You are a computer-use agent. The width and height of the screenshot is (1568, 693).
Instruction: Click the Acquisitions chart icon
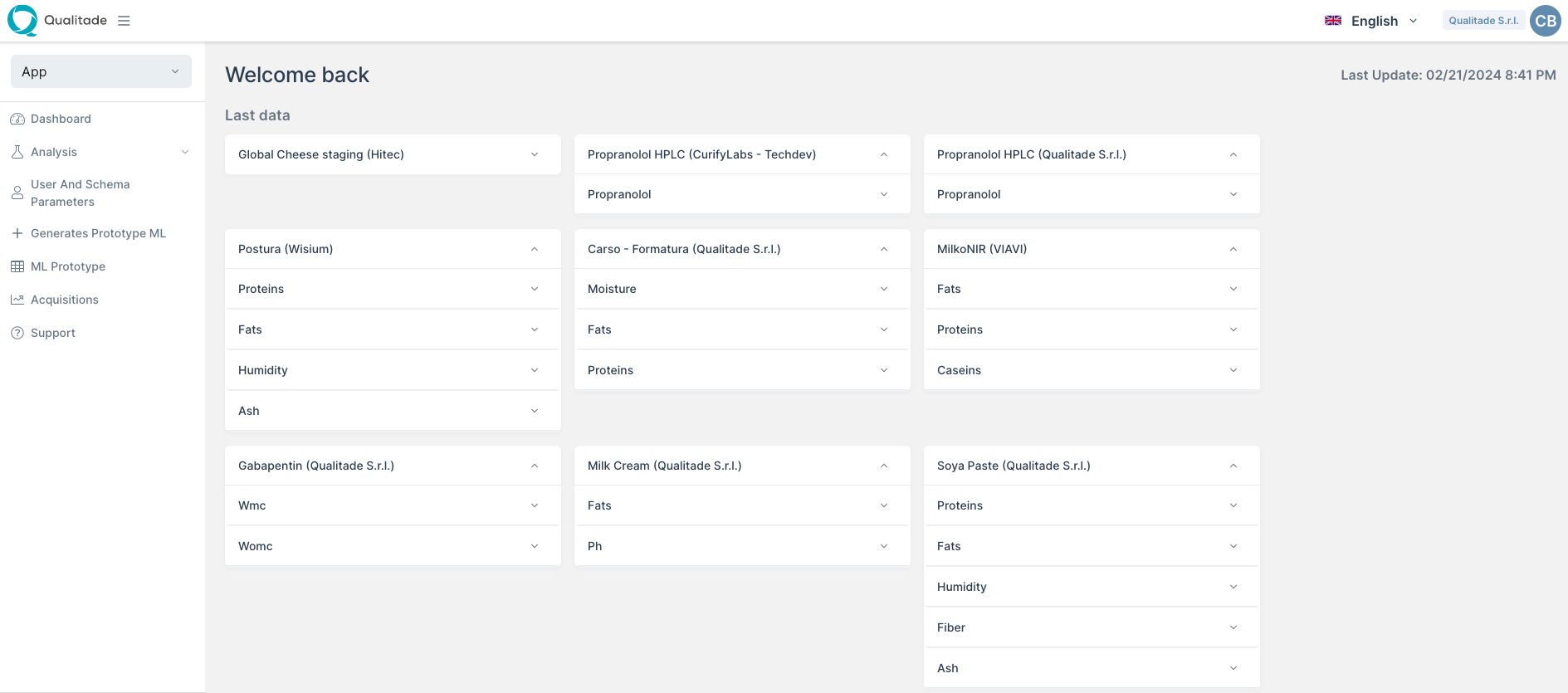pos(17,300)
